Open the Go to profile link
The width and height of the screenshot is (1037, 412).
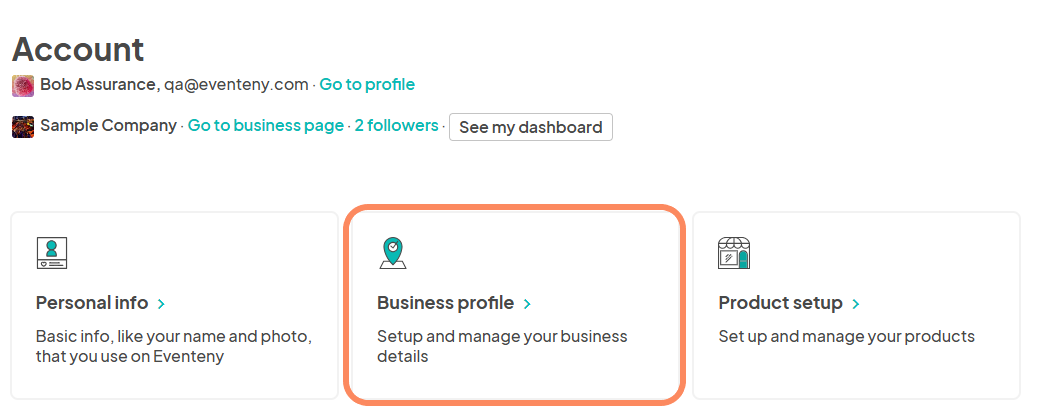(x=367, y=85)
